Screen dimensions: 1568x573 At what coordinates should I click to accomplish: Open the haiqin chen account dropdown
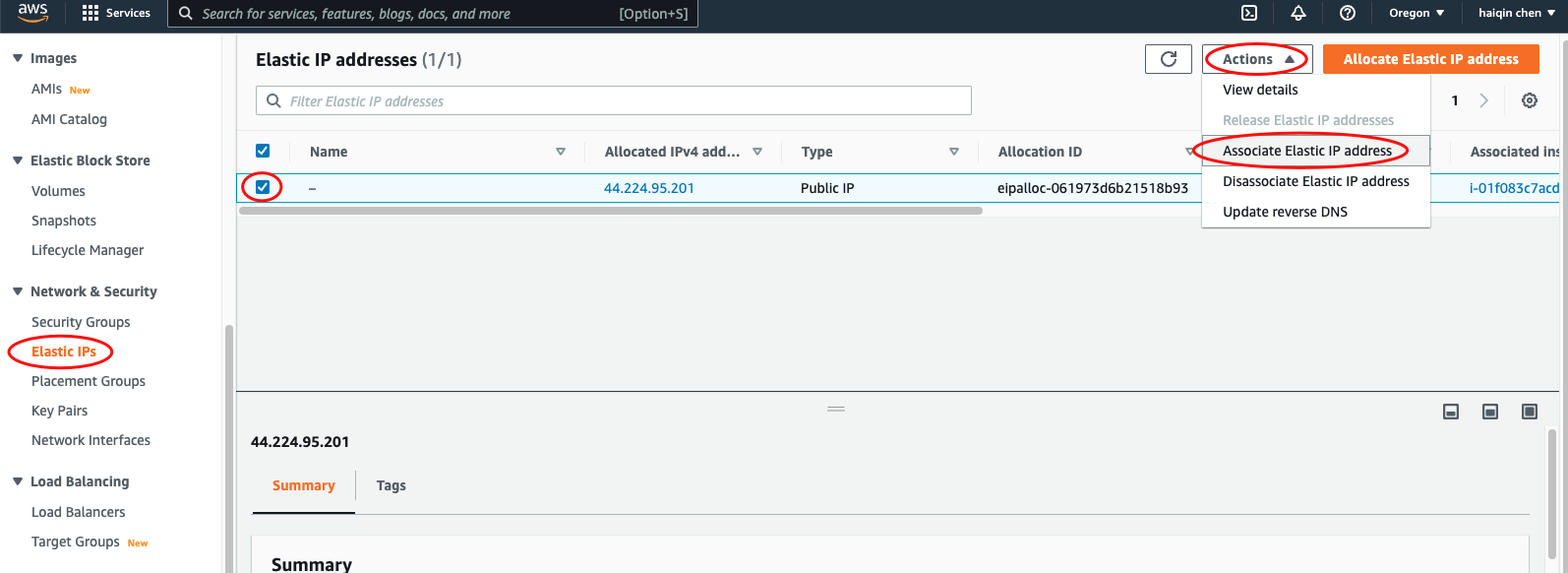pyautogui.click(x=1517, y=13)
